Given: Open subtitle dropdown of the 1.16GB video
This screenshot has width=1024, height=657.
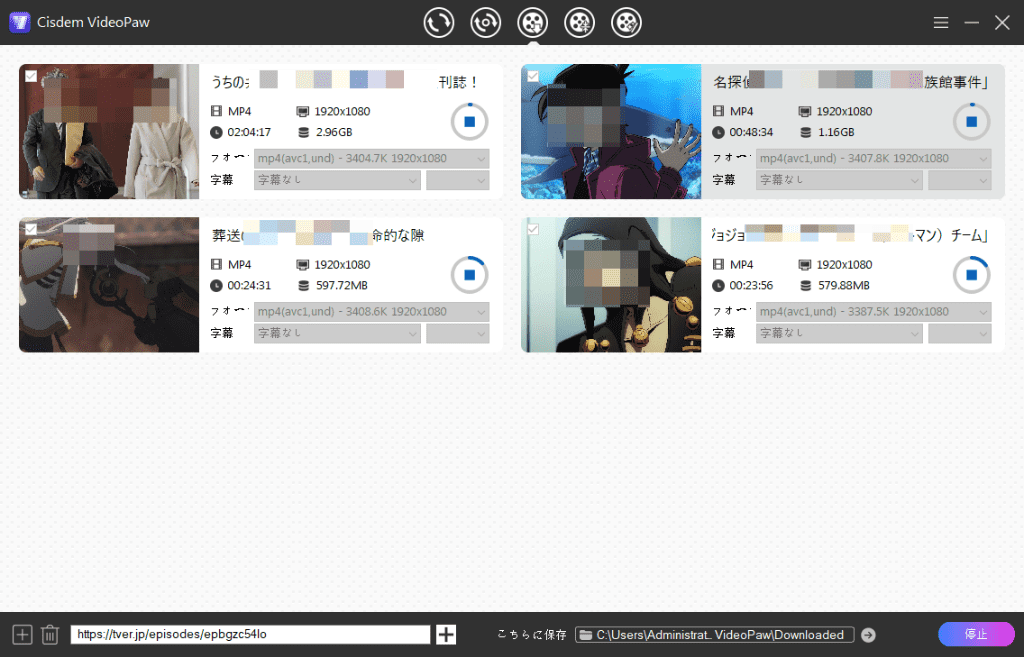Looking at the screenshot, I should click(x=838, y=180).
